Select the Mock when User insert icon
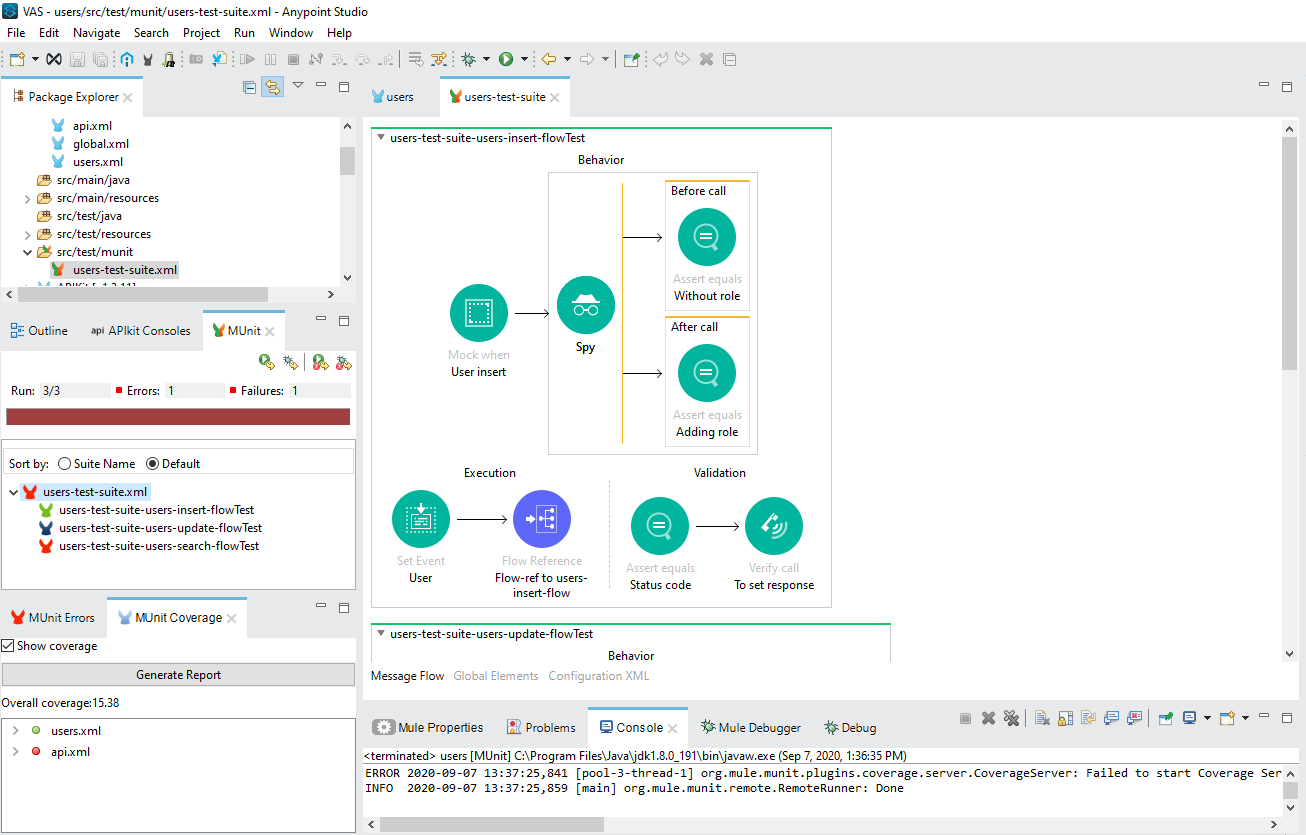The width and height of the screenshot is (1306, 835). (x=478, y=314)
